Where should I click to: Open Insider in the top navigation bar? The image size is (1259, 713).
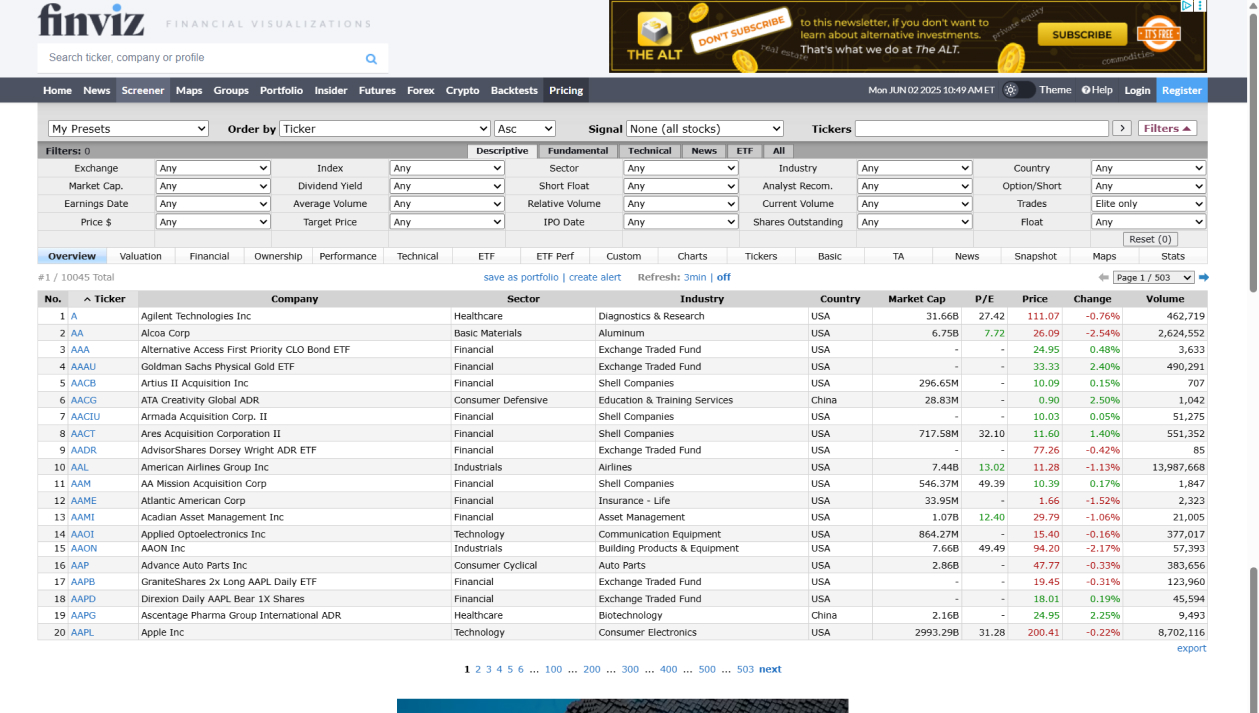click(331, 90)
